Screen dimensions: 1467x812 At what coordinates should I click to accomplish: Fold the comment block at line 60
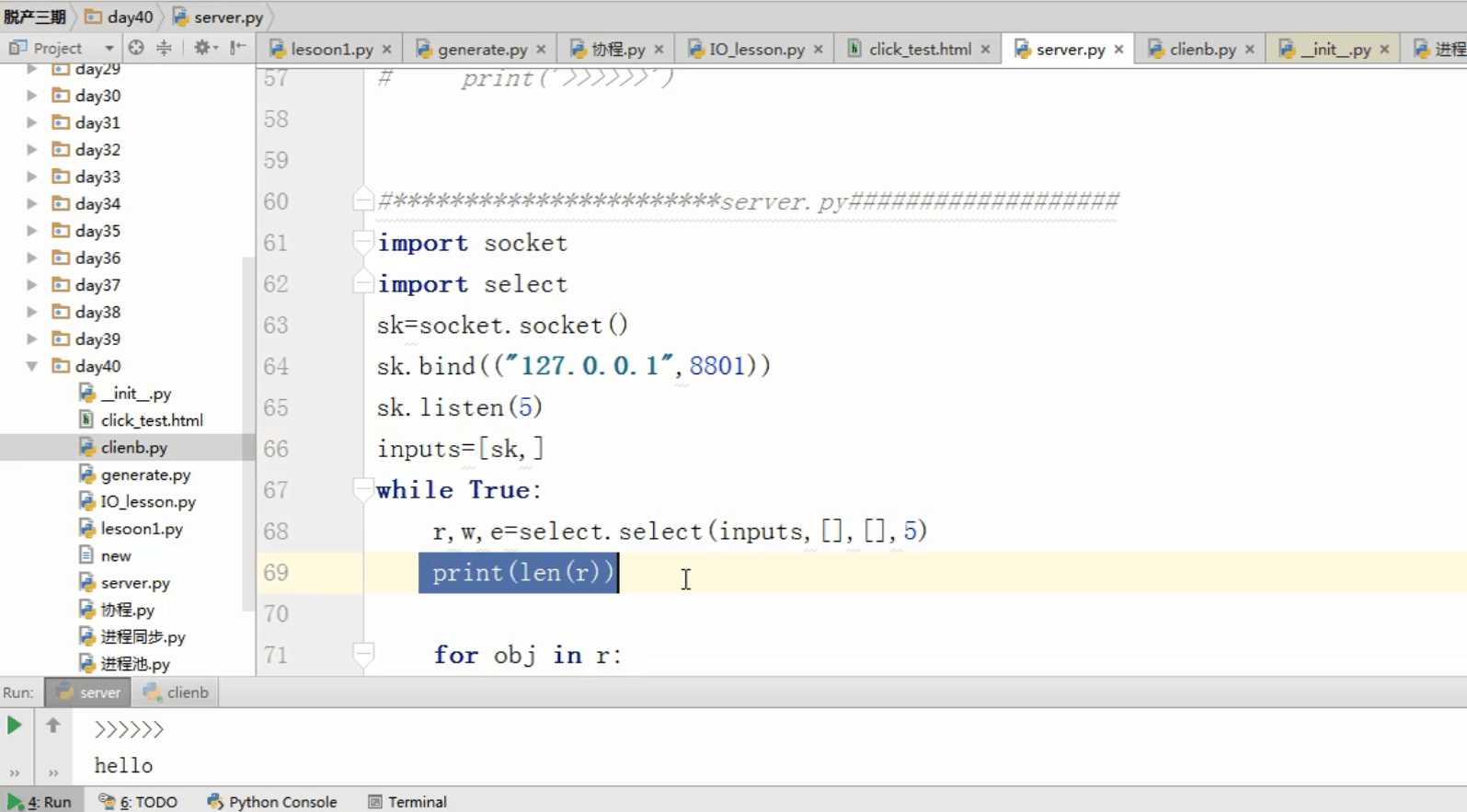[363, 200]
